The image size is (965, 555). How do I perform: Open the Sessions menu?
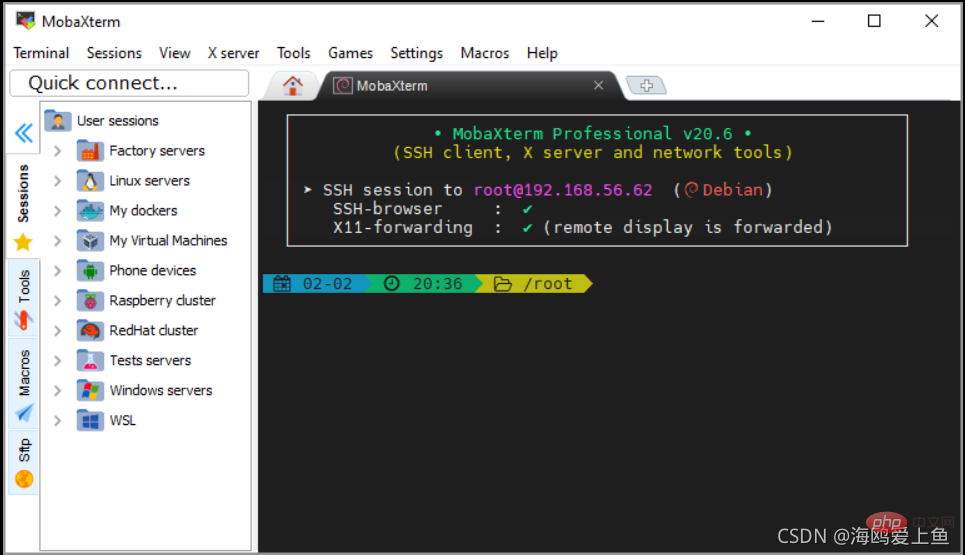[x=114, y=53]
